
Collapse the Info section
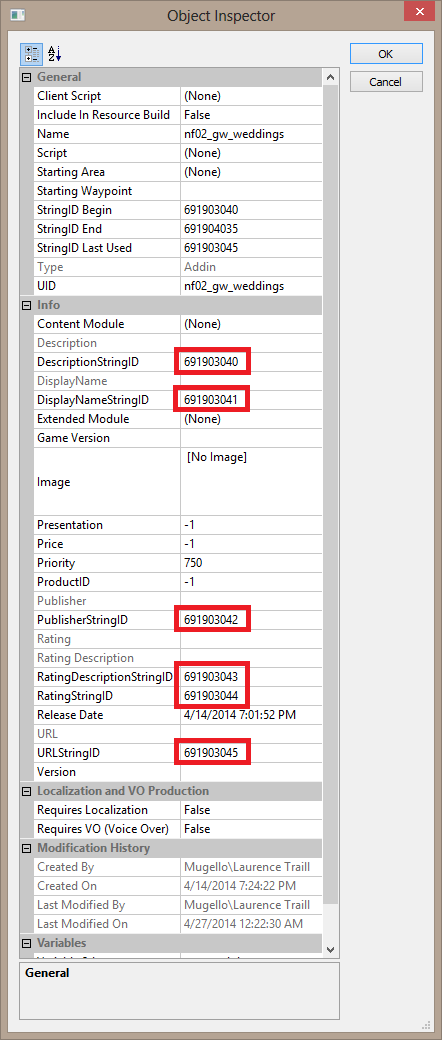27,305
